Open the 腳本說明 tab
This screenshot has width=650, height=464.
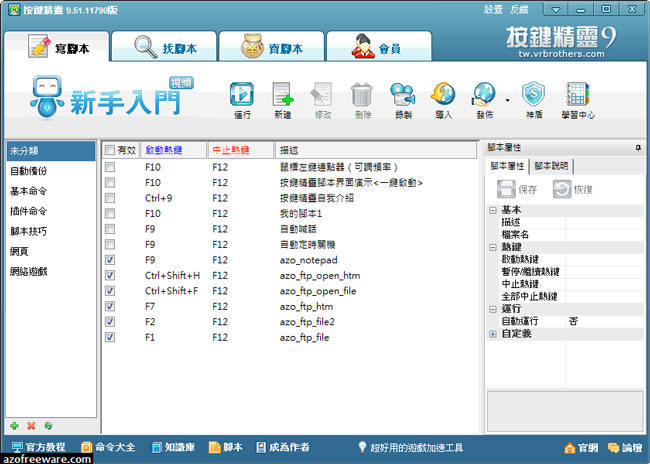tap(550, 166)
